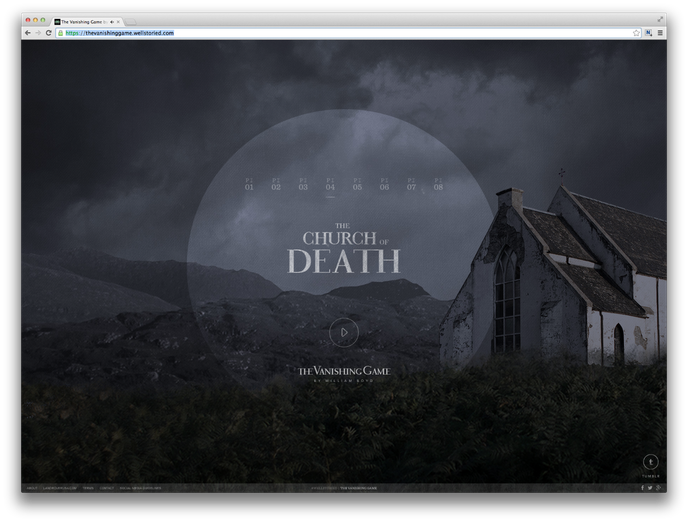This screenshot has height=522, width=688.
Task: Go to chapter 06 marker
Action: click(x=384, y=185)
